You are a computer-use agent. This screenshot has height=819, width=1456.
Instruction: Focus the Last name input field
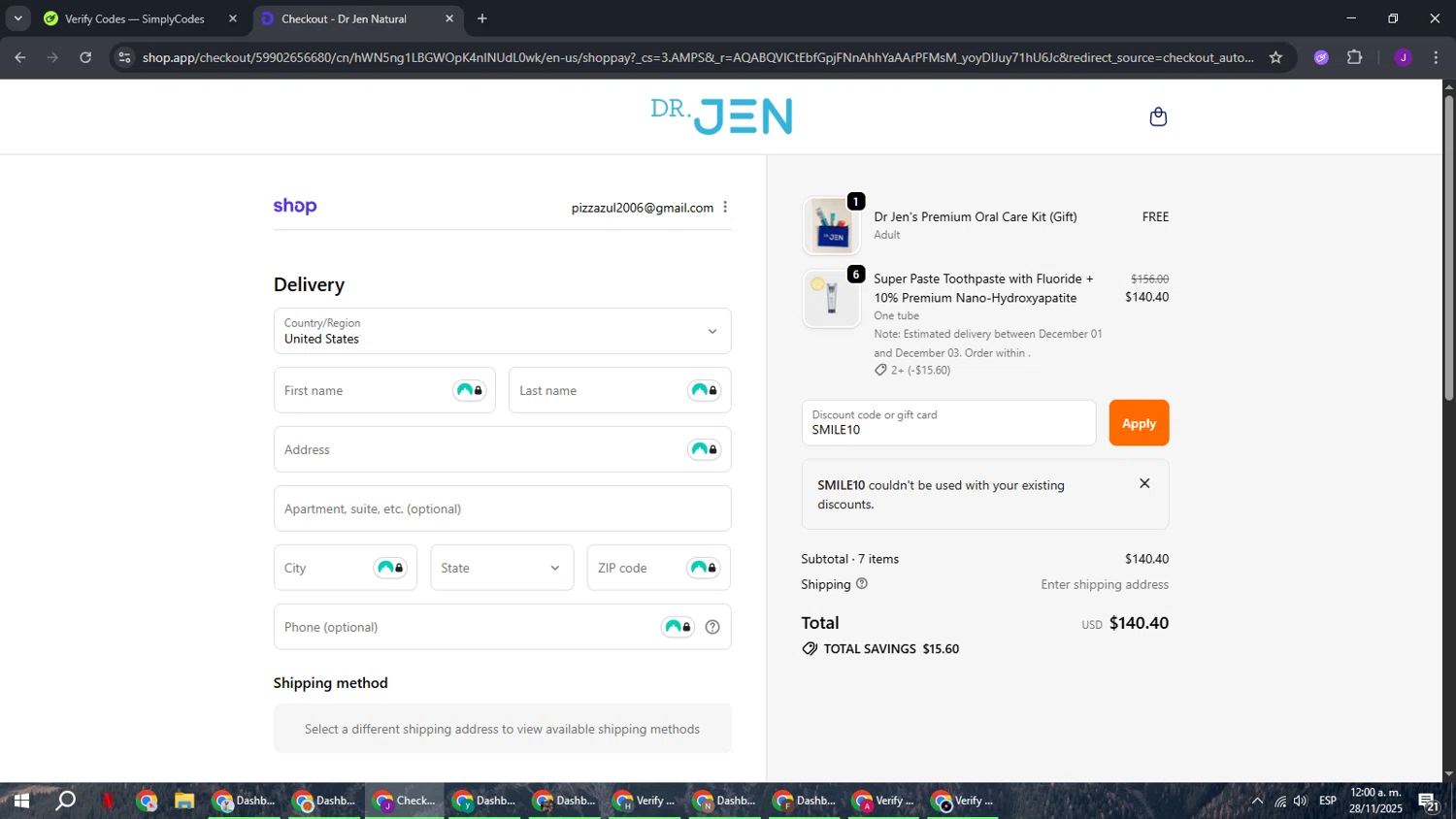click(x=619, y=390)
